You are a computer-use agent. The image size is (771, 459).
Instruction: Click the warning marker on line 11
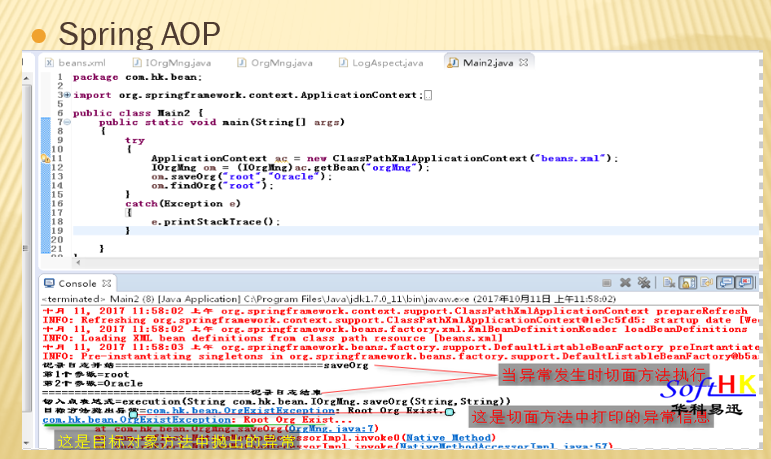click(x=45, y=158)
